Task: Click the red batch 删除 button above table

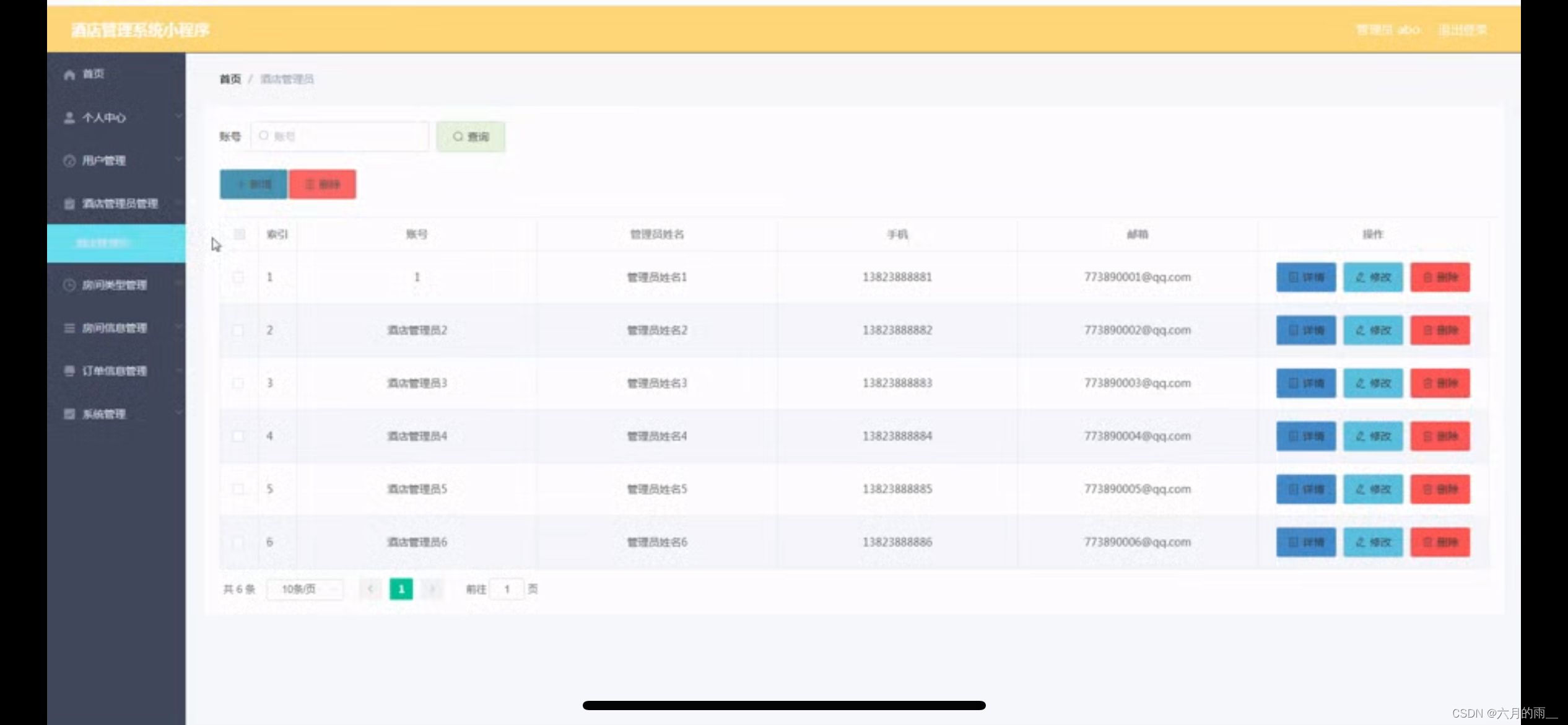Action: 323,184
